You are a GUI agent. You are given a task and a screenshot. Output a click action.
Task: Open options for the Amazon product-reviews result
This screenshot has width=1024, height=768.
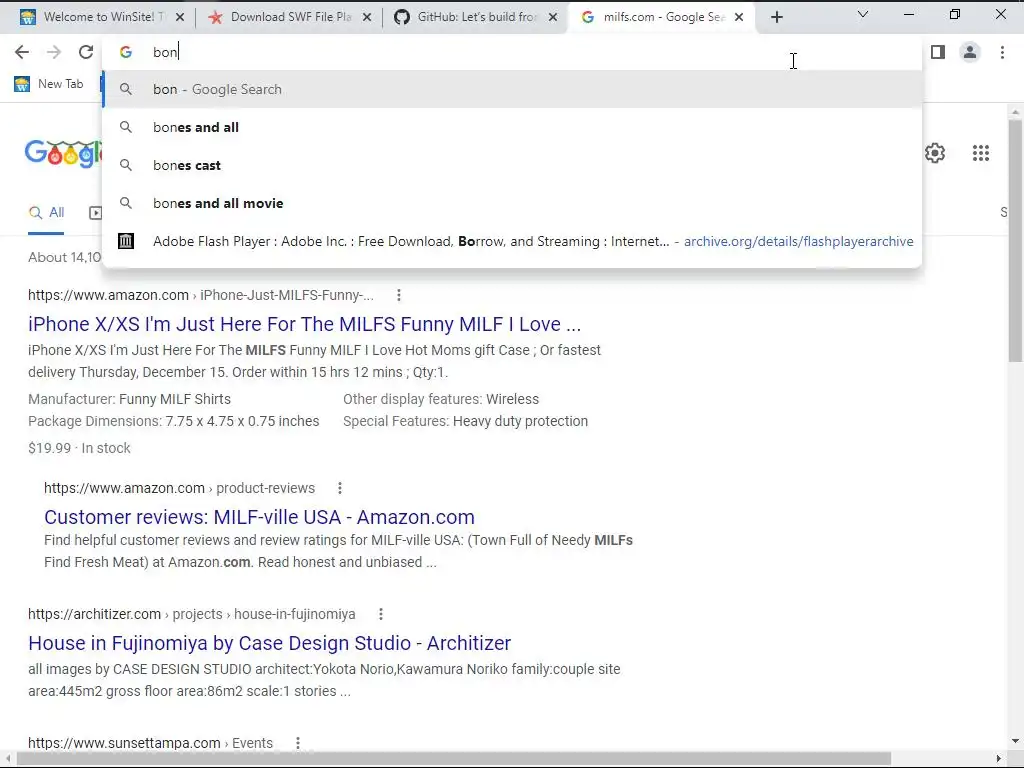tap(340, 488)
